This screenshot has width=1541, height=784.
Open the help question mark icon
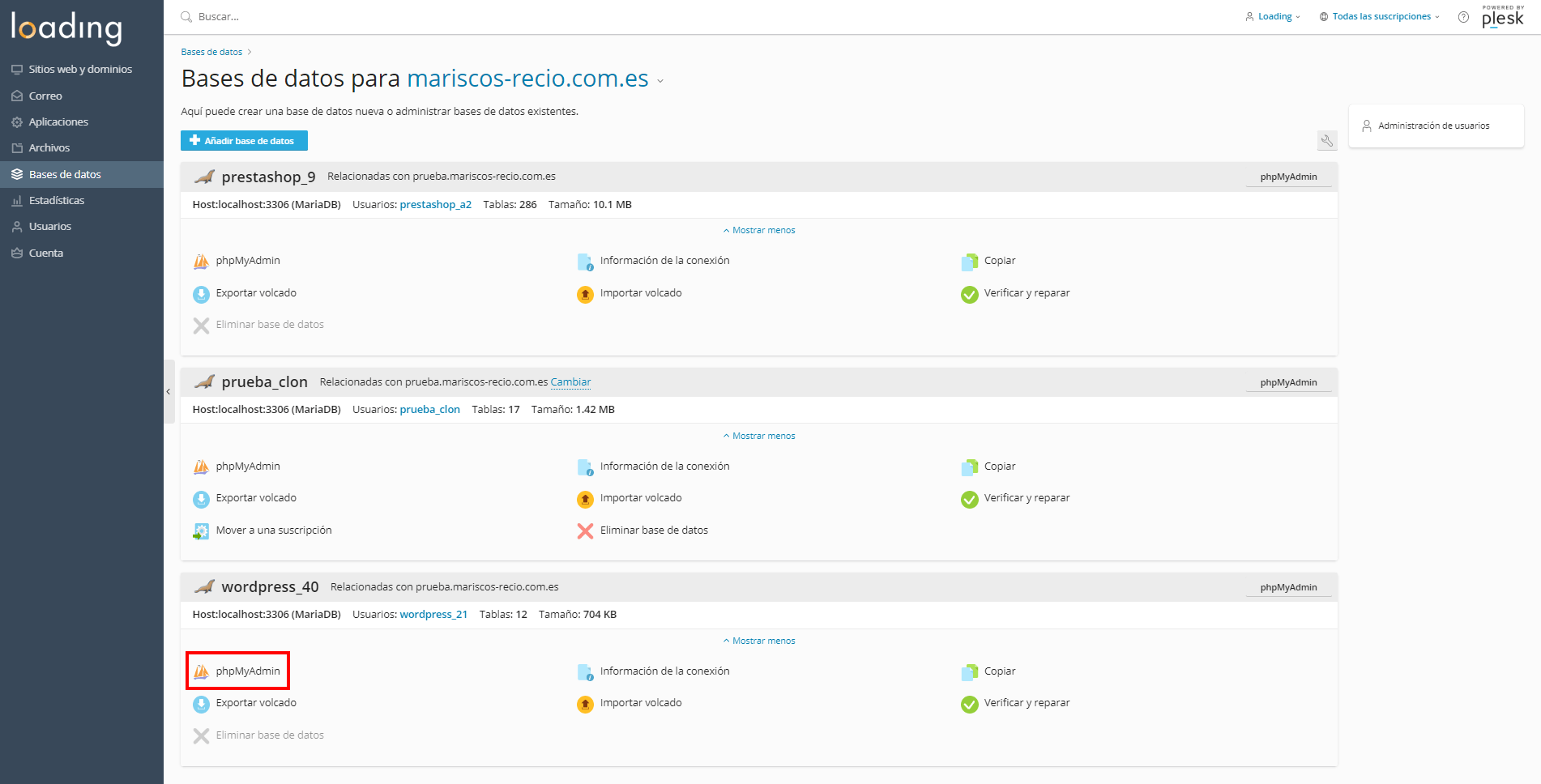pyautogui.click(x=1463, y=17)
